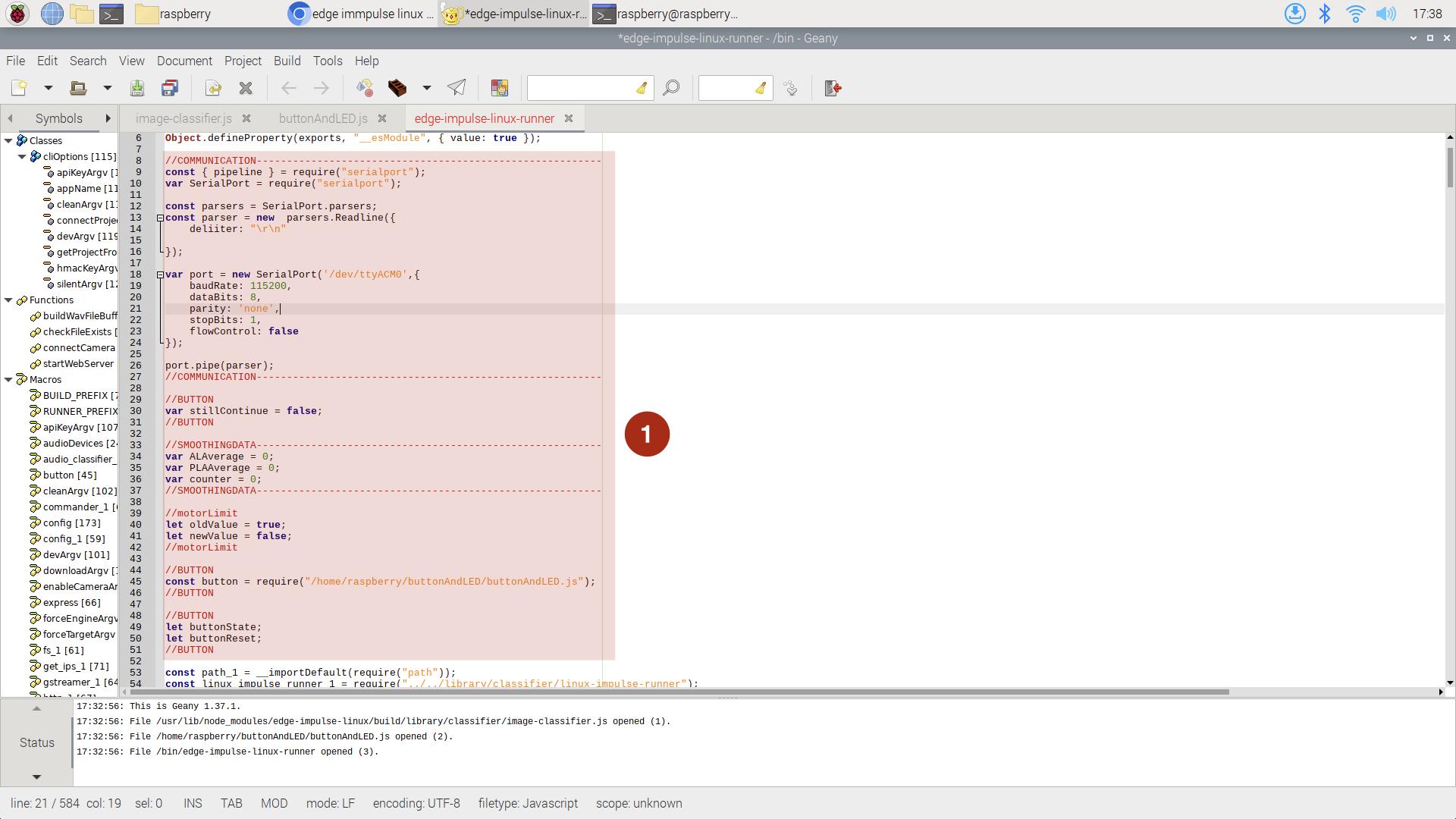The width and height of the screenshot is (1456, 819).
Task: Close the edge-impulse-linux-runner tab
Action: (569, 118)
